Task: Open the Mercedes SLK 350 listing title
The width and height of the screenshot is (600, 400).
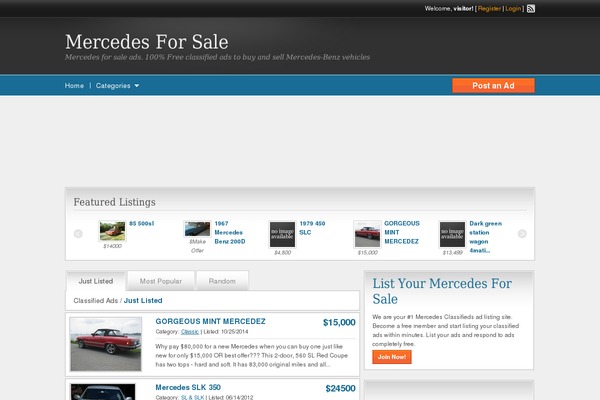Action: coord(188,387)
